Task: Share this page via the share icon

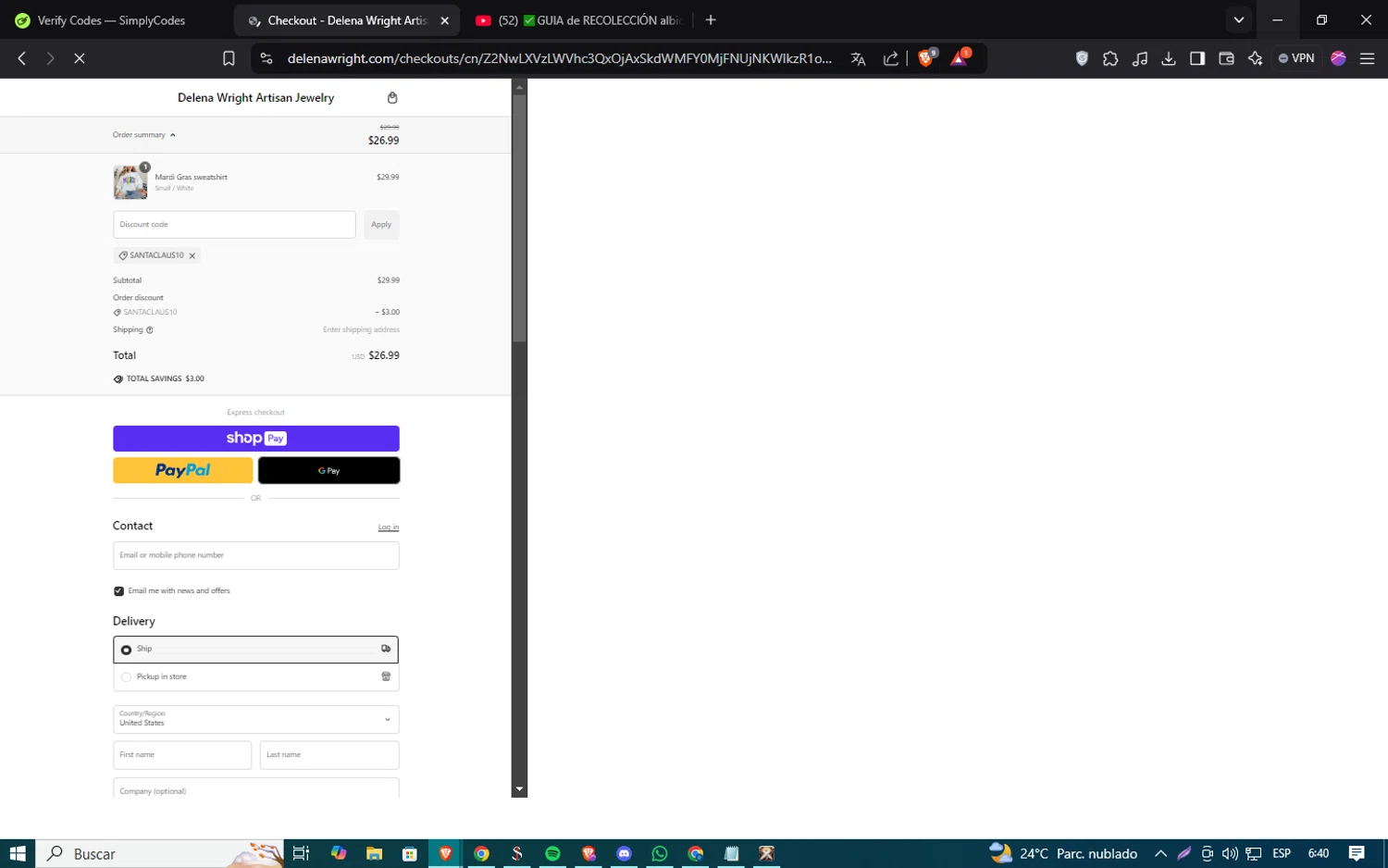Action: click(890, 58)
